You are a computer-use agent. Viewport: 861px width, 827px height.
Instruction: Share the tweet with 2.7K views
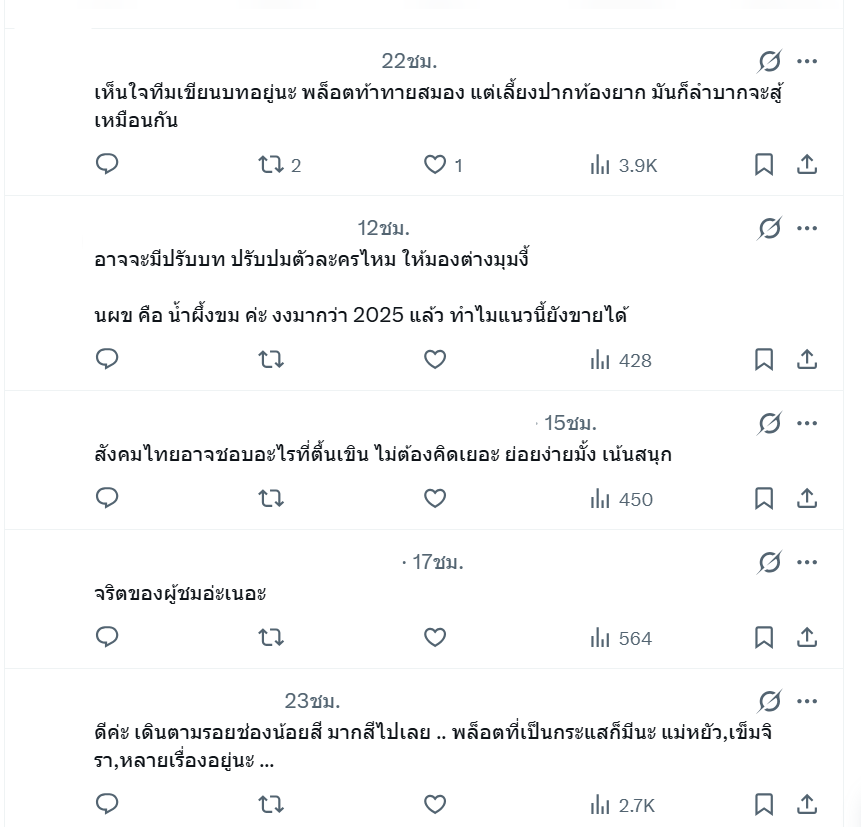coord(807,804)
